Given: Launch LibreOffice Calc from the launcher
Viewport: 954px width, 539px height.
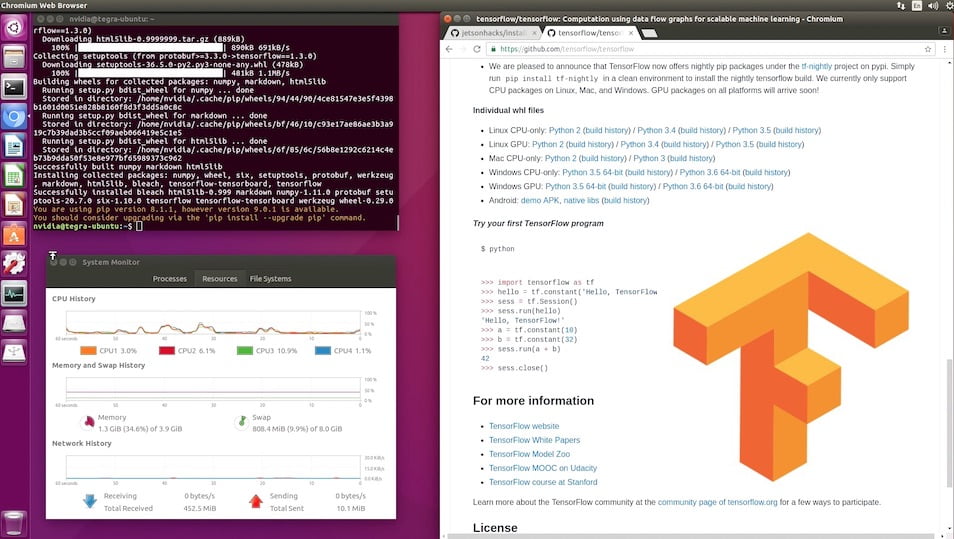Looking at the screenshot, I should tap(14, 176).
